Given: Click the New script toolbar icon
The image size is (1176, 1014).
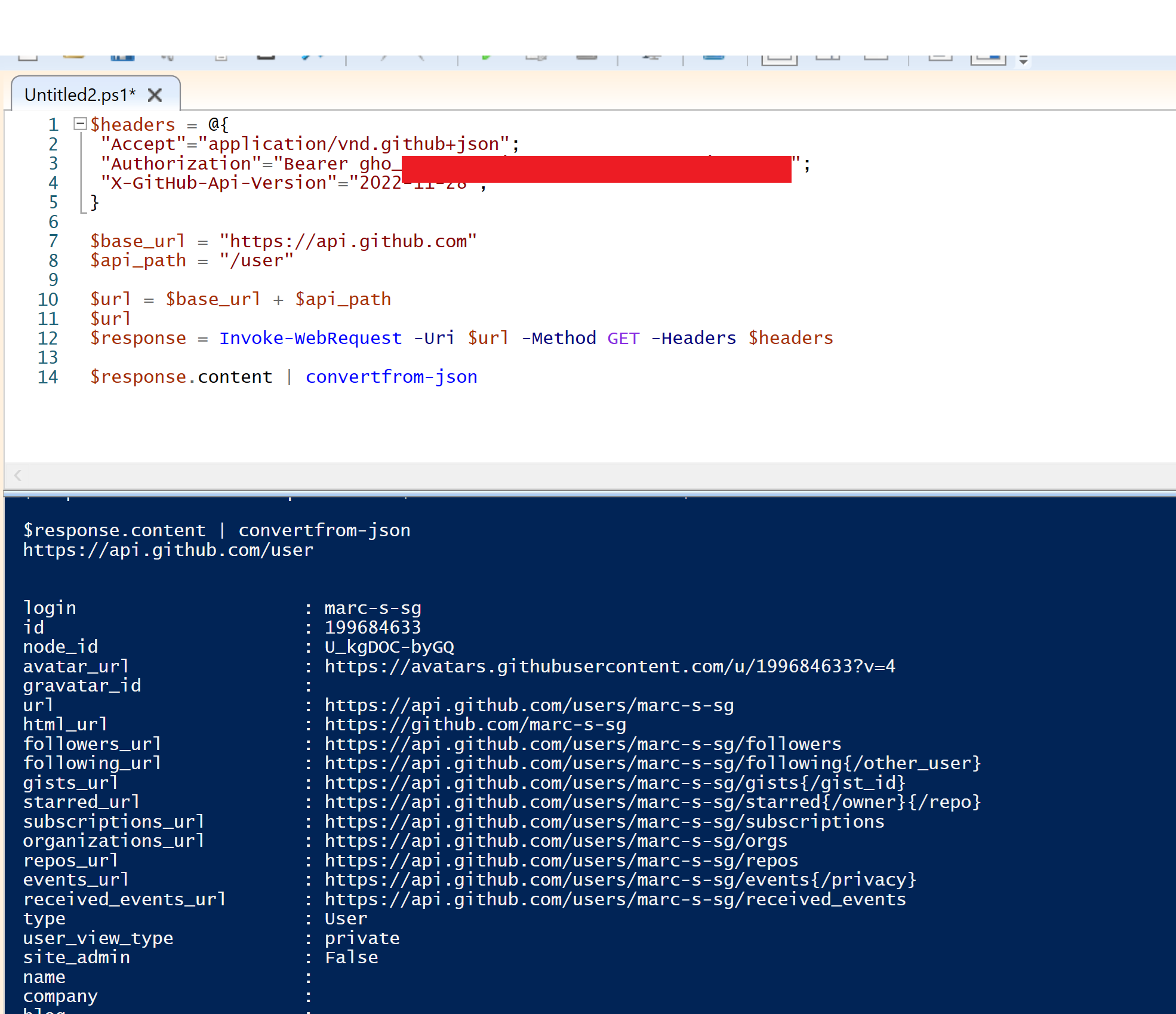Looking at the screenshot, I should 28,57.
